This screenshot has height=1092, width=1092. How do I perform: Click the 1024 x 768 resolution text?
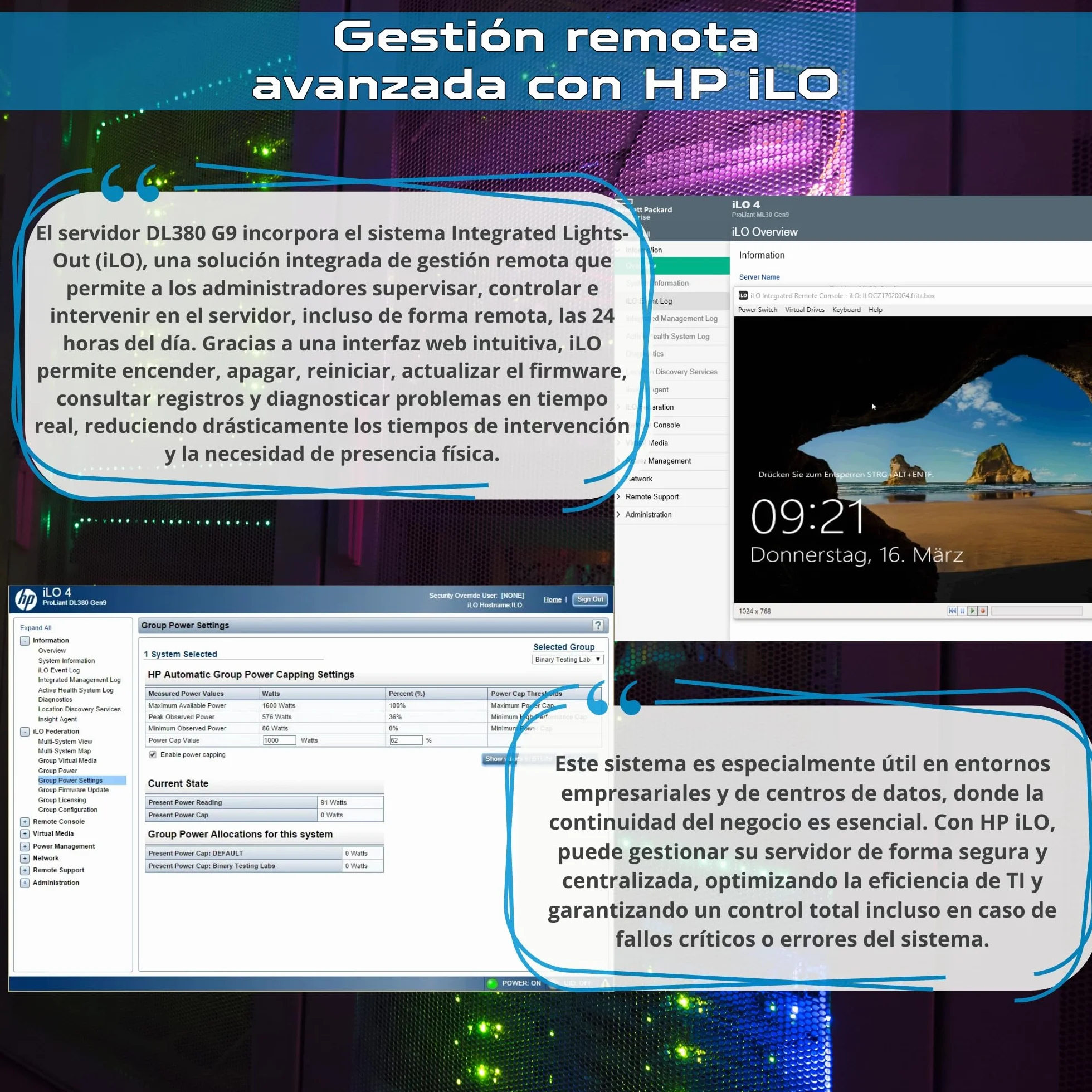click(754, 611)
